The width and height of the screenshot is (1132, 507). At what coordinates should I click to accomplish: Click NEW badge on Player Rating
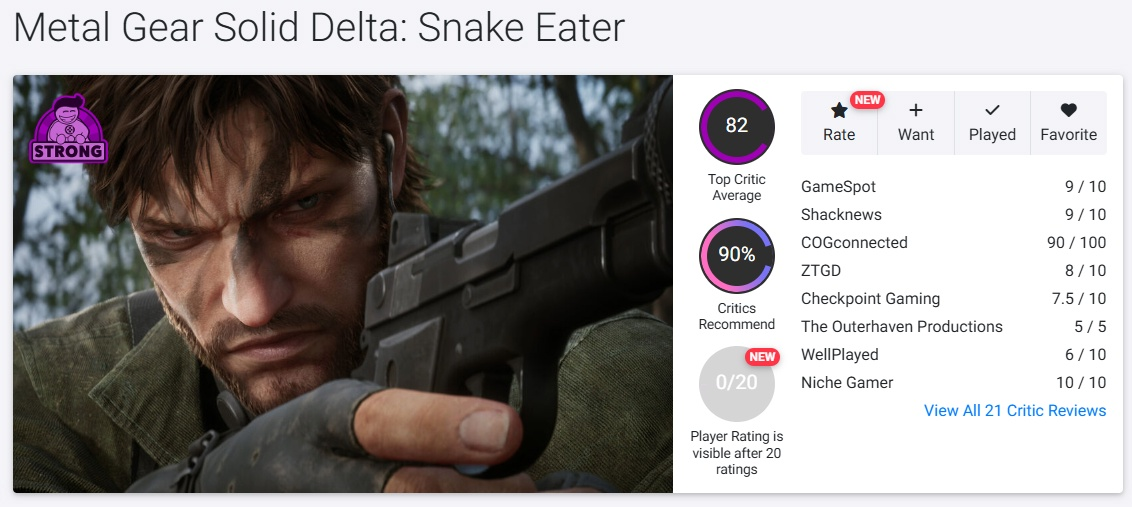tap(763, 357)
